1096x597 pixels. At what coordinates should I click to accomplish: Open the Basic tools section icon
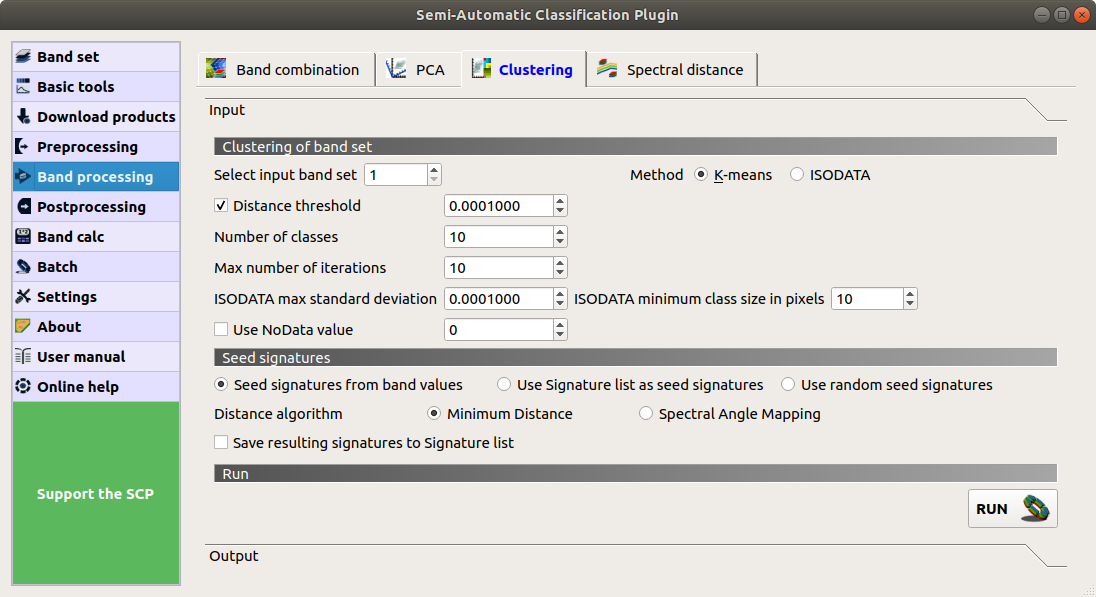pos(24,87)
